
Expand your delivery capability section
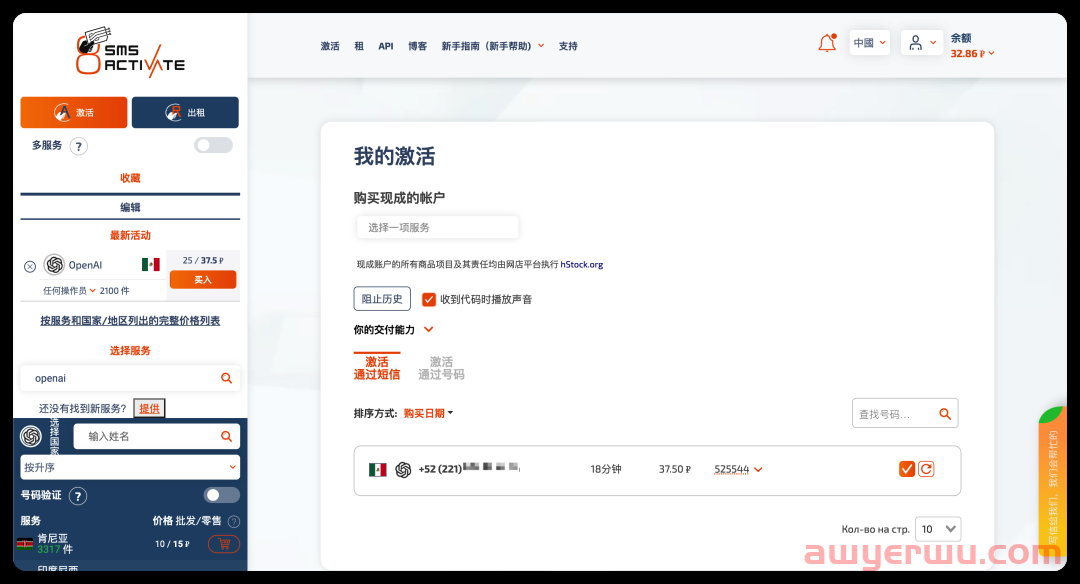tap(393, 330)
